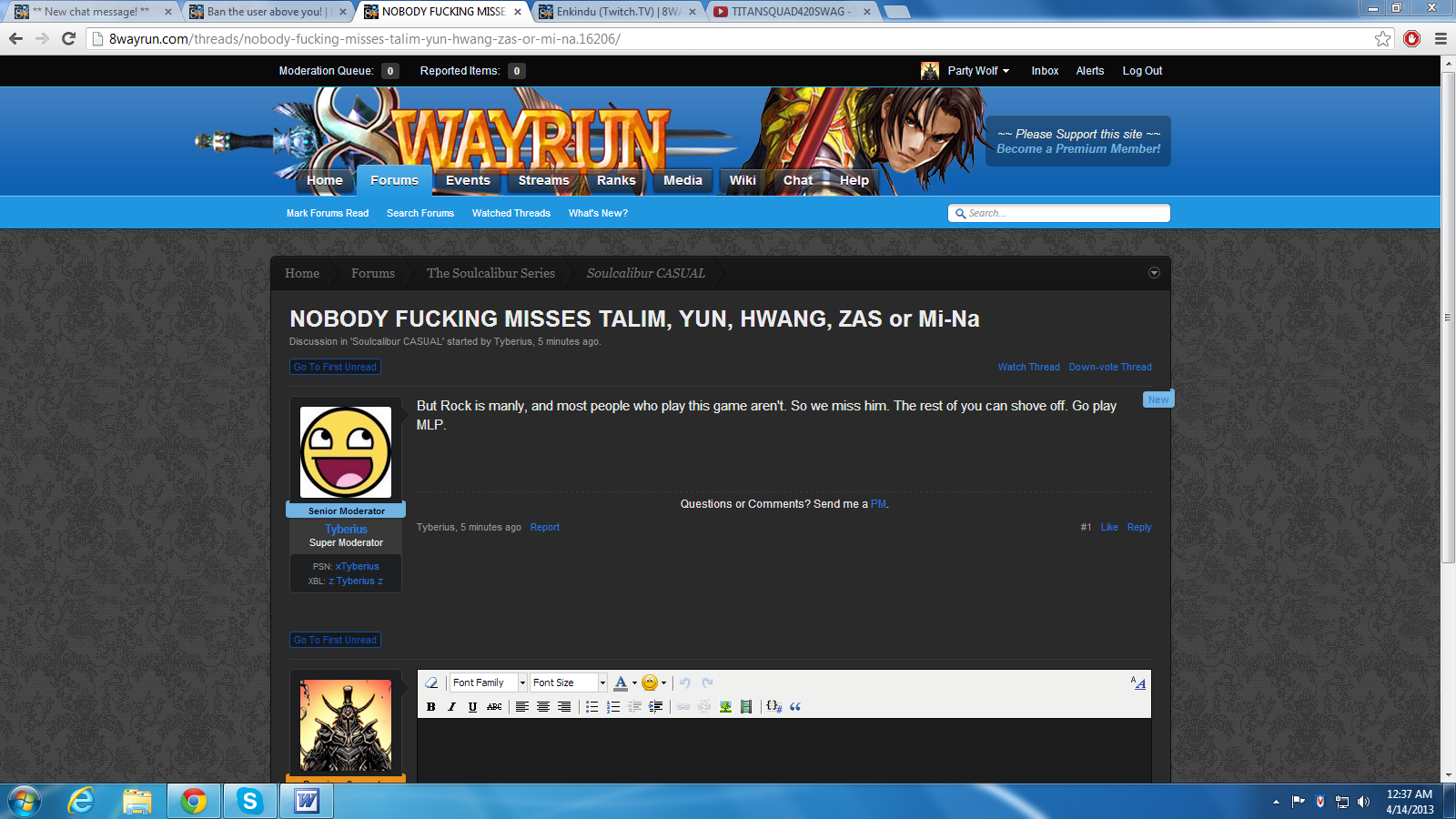Reply to Tyberius's post
This screenshot has height=819, width=1456.
coord(1139,528)
